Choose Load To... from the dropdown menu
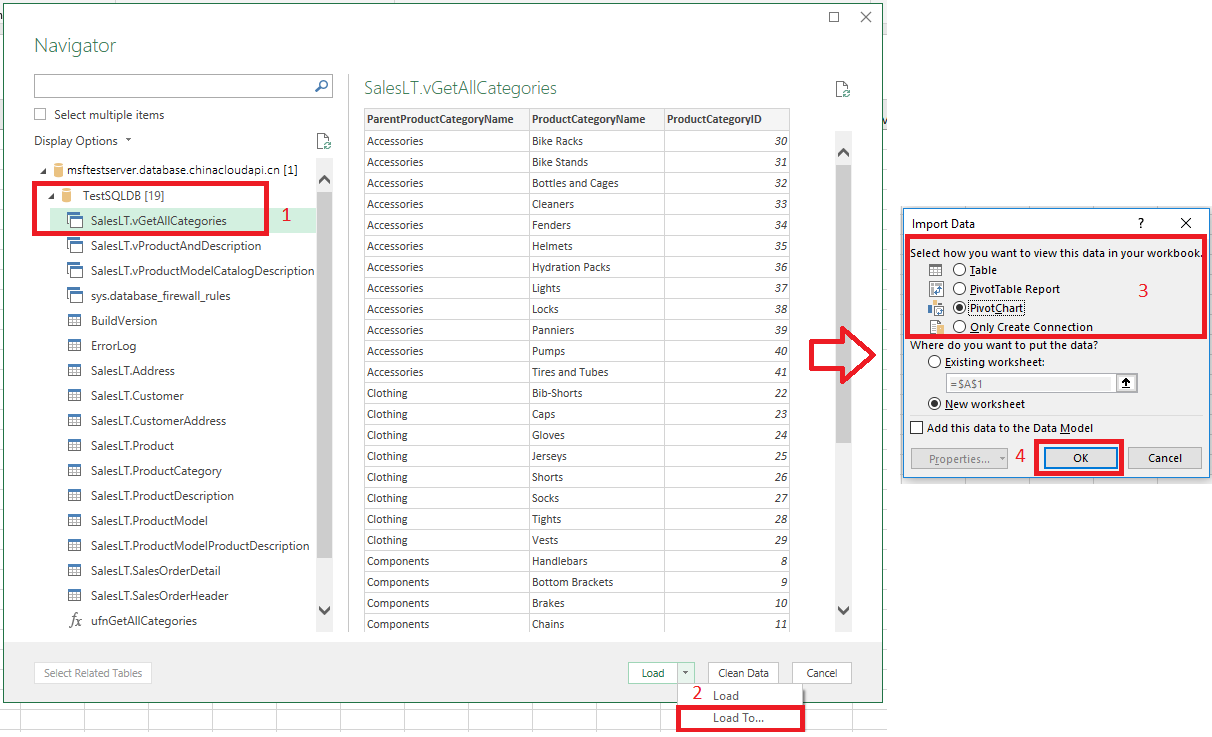Screen dimensions: 1212x737 point(738,718)
